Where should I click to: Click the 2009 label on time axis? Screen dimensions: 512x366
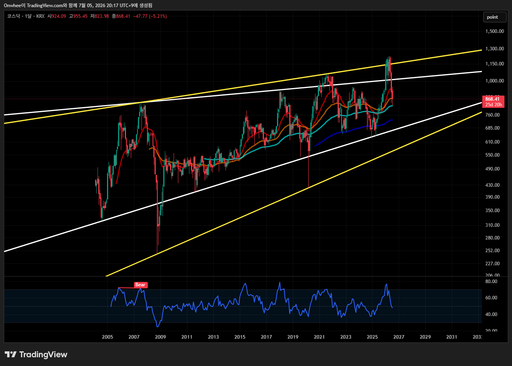pyautogui.click(x=160, y=337)
